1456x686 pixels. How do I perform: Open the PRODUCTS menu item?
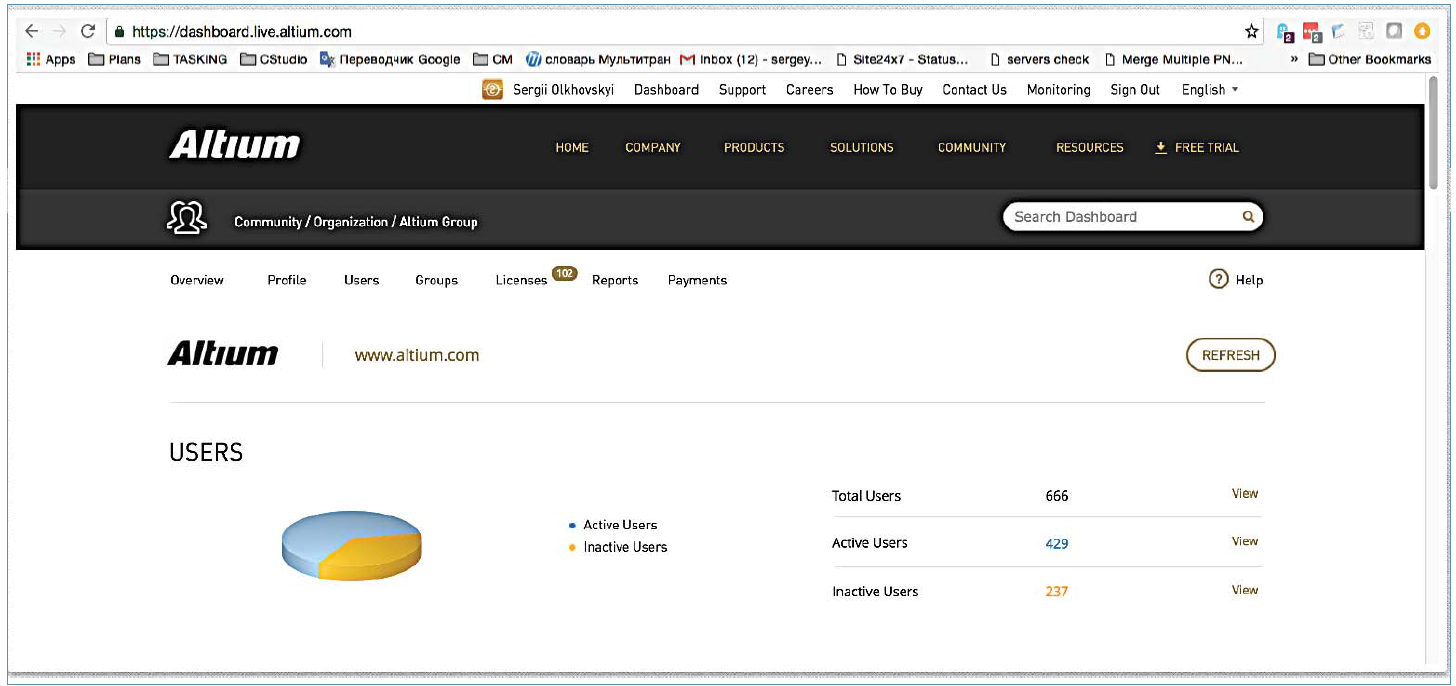point(754,147)
